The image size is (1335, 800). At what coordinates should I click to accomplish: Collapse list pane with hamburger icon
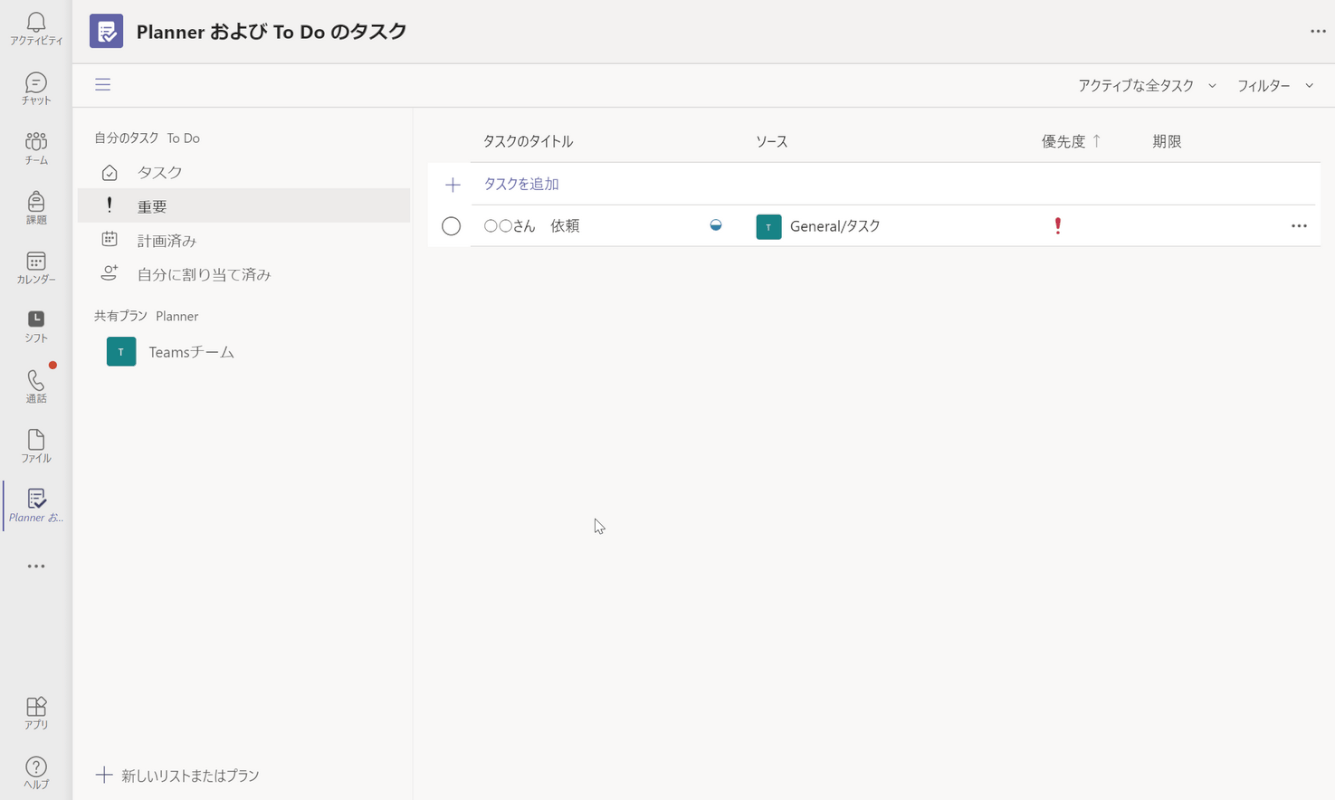(x=103, y=84)
